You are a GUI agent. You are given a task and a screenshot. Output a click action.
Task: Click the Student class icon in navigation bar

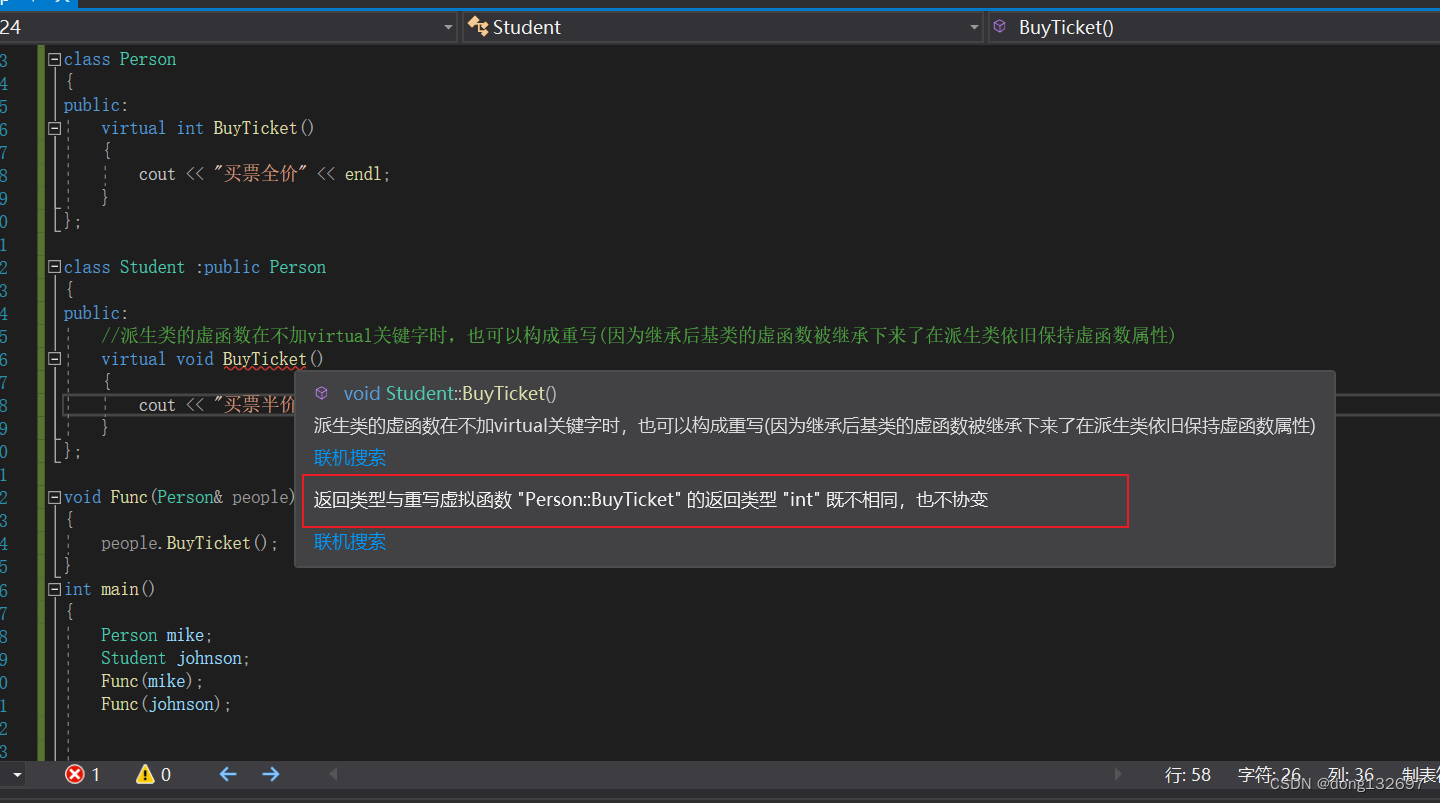pyautogui.click(x=478, y=27)
